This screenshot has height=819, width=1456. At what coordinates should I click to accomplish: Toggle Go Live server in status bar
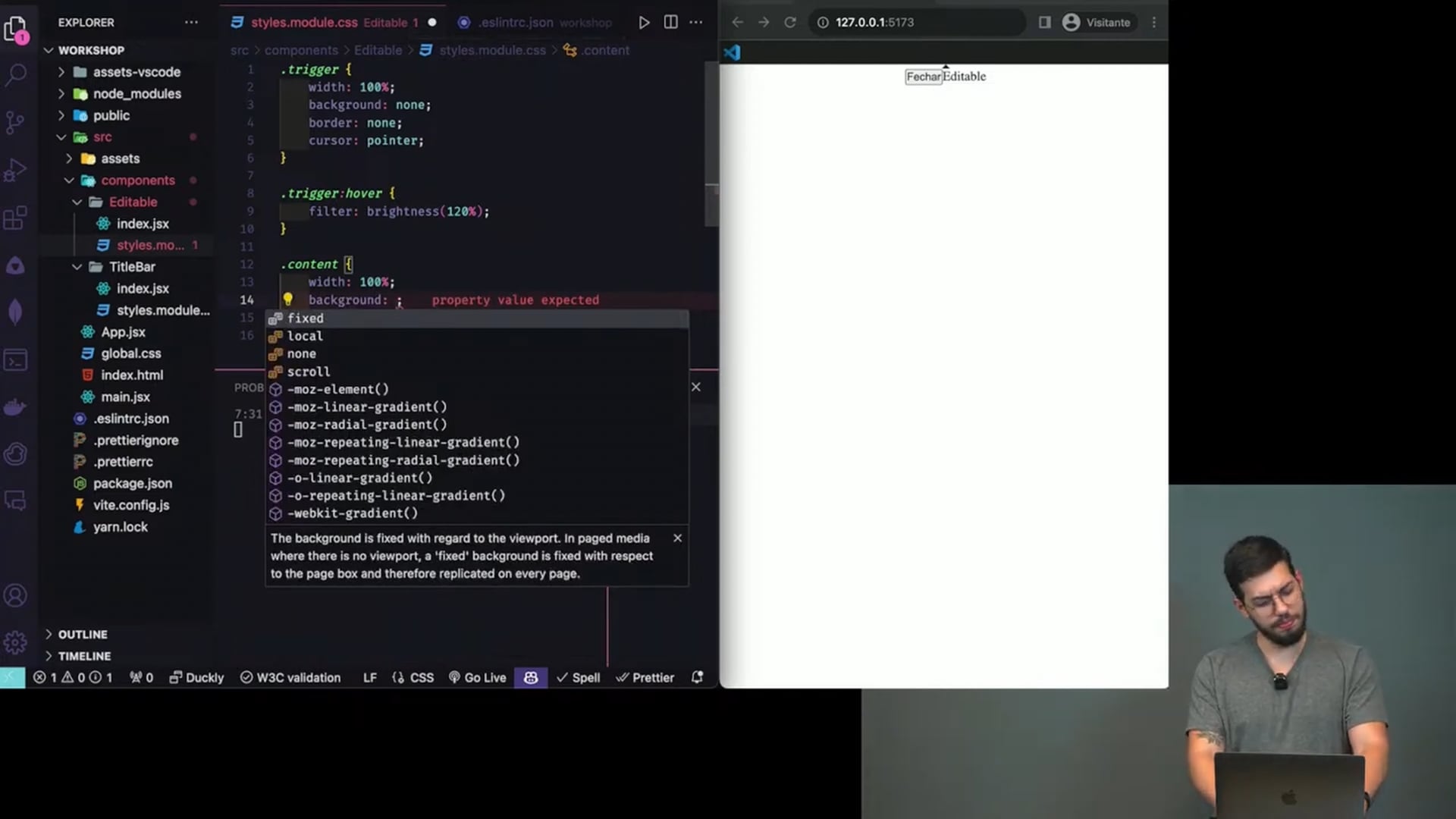(477, 677)
